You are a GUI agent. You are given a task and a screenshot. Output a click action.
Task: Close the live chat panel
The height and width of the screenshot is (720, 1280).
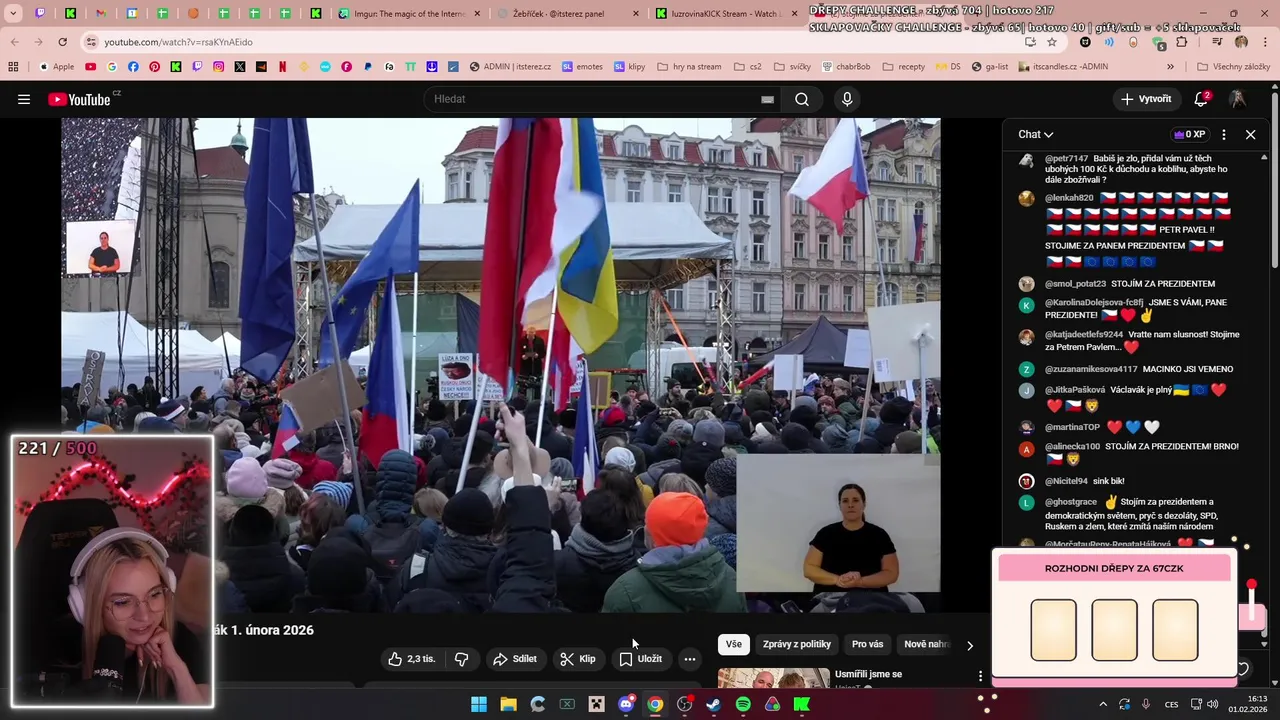point(1250,134)
